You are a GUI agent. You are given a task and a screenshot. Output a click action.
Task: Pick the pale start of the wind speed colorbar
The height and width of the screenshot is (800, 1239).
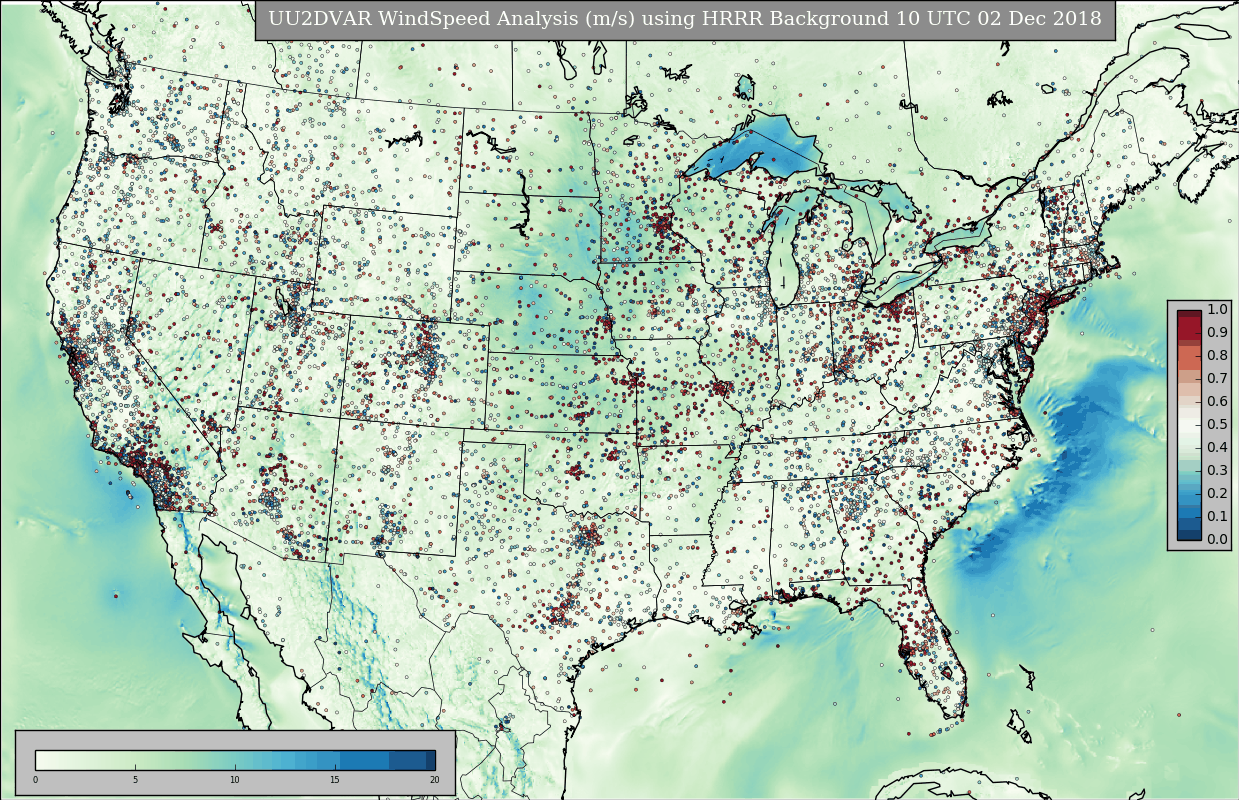pyautogui.click(x=40, y=760)
